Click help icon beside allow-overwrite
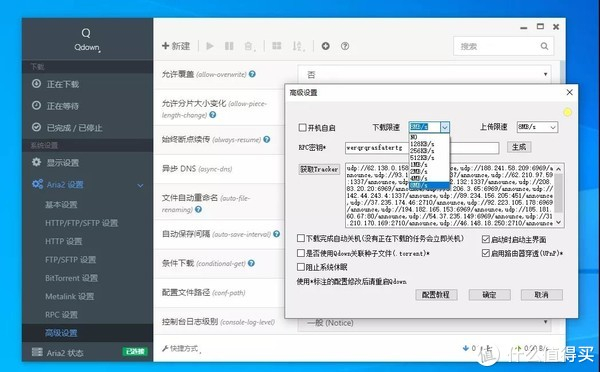 [x=252, y=74]
